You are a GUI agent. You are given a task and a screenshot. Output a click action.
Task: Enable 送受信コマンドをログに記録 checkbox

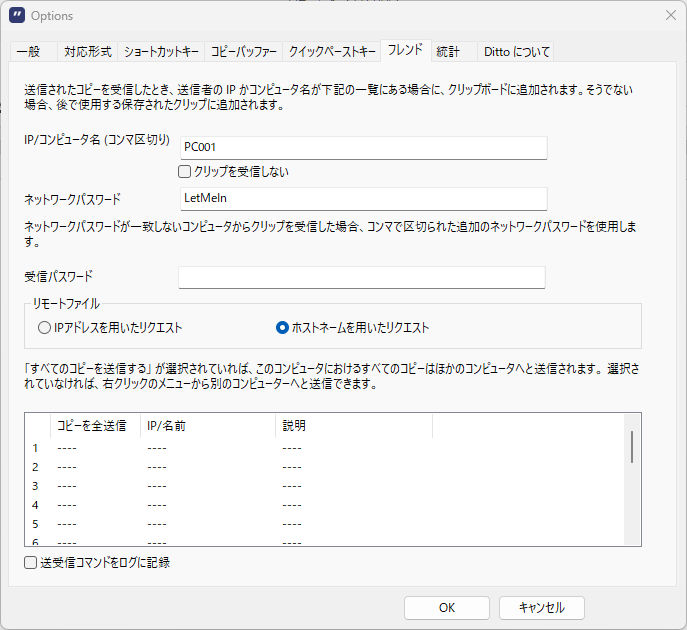point(30,563)
